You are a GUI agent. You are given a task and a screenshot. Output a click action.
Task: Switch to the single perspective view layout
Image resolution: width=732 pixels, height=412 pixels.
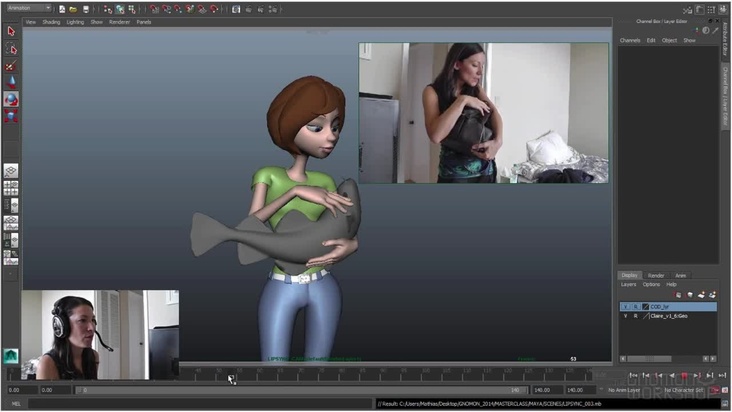[11, 170]
